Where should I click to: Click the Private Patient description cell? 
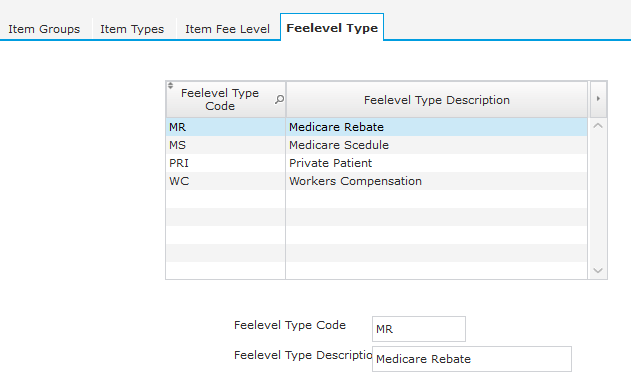point(437,163)
